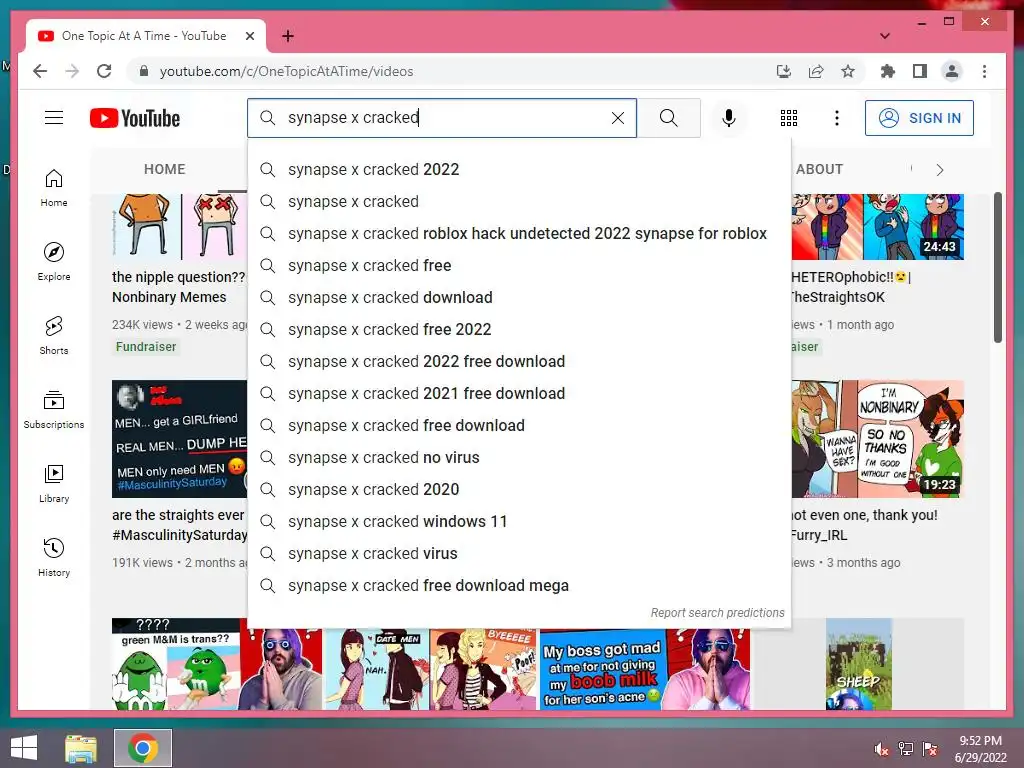Screen dimensions: 1024x768
Task: Start voice search with the microphone
Action: [x=729, y=118]
